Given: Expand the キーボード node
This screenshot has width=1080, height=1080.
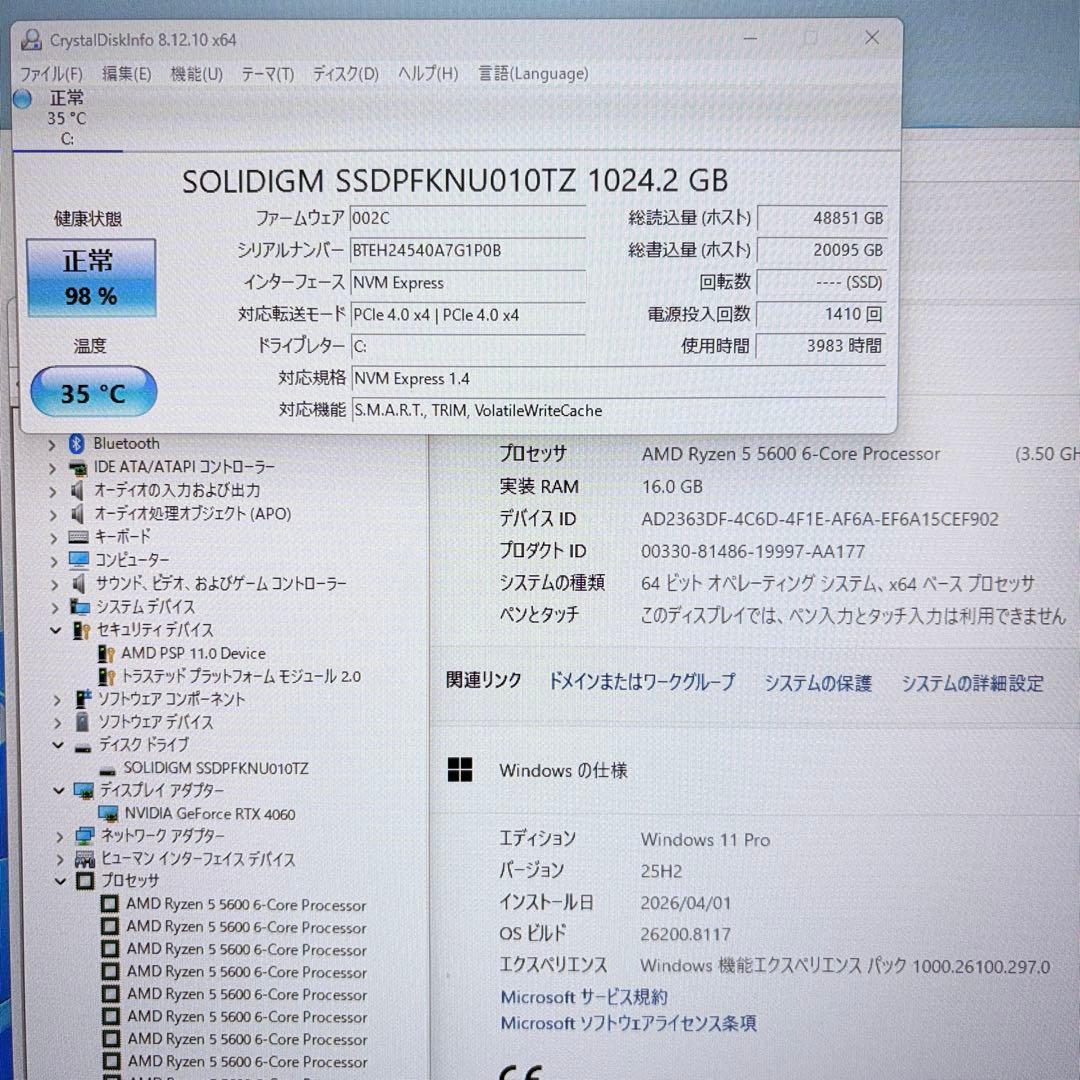Looking at the screenshot, I should tap(53, 538).
